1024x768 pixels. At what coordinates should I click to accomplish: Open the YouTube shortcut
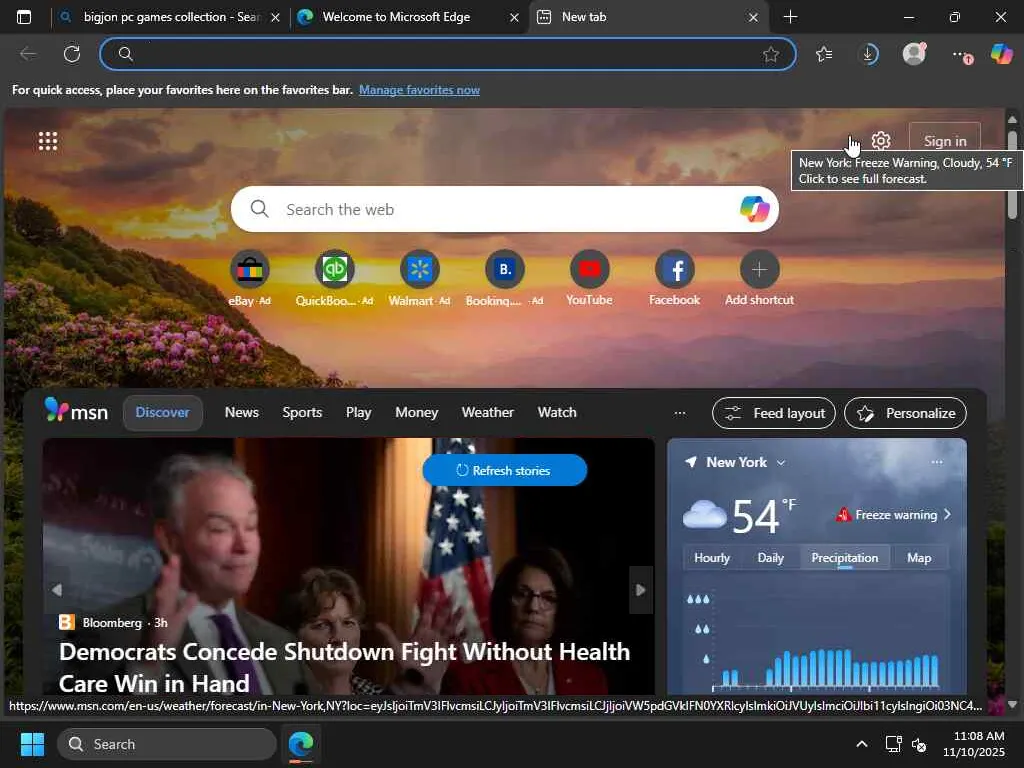point(589,269)
